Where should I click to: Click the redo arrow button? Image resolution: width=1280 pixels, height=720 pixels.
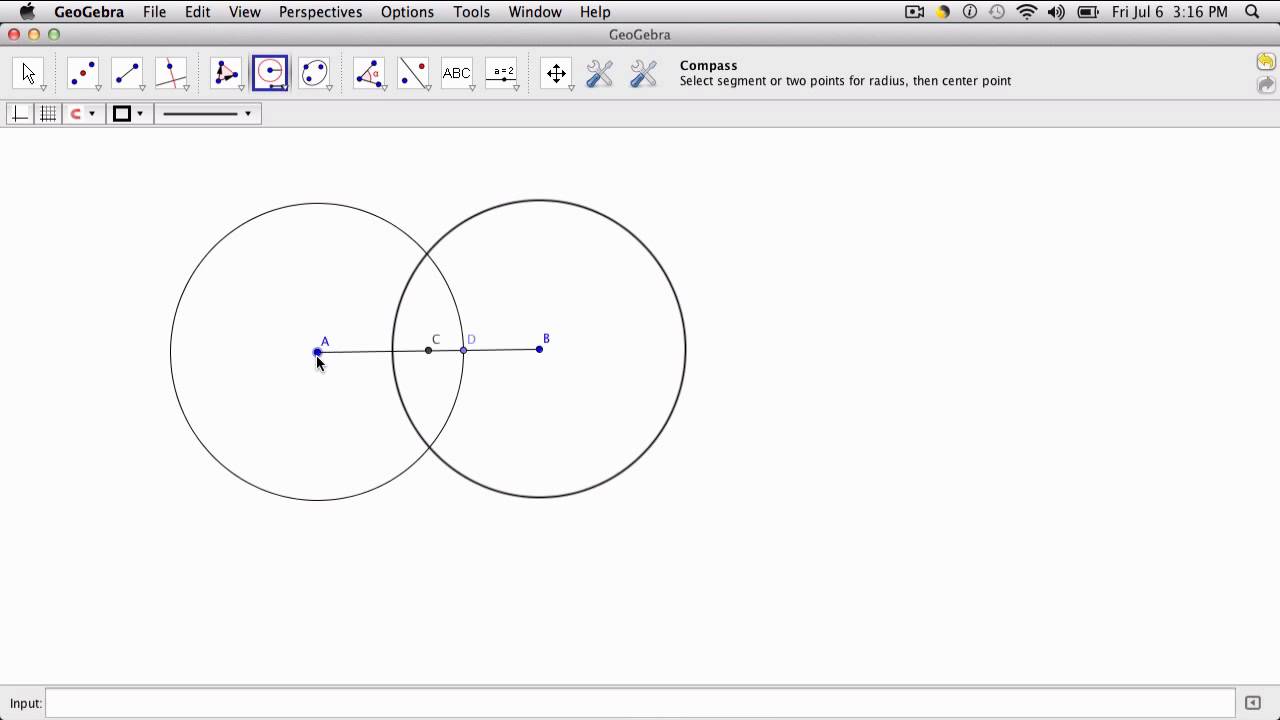(x=1266, y=86)
